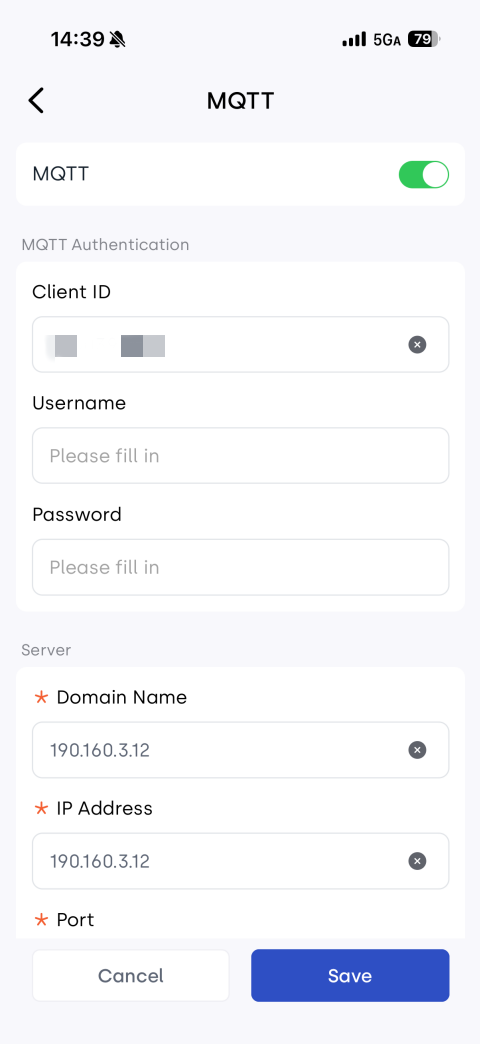This screenshot has height=1044, width=480.
Task: Clear the IP Address field
Action: pos(417,862)
